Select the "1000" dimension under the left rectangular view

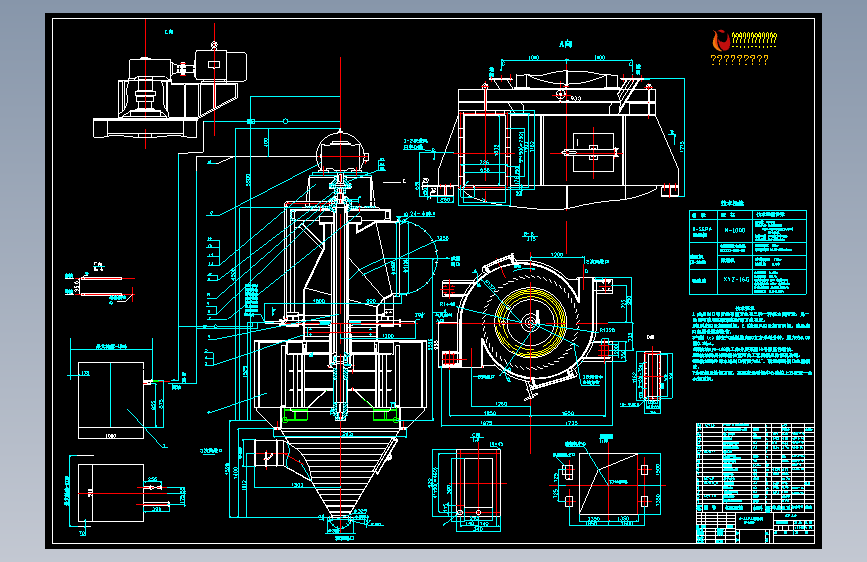111,436
